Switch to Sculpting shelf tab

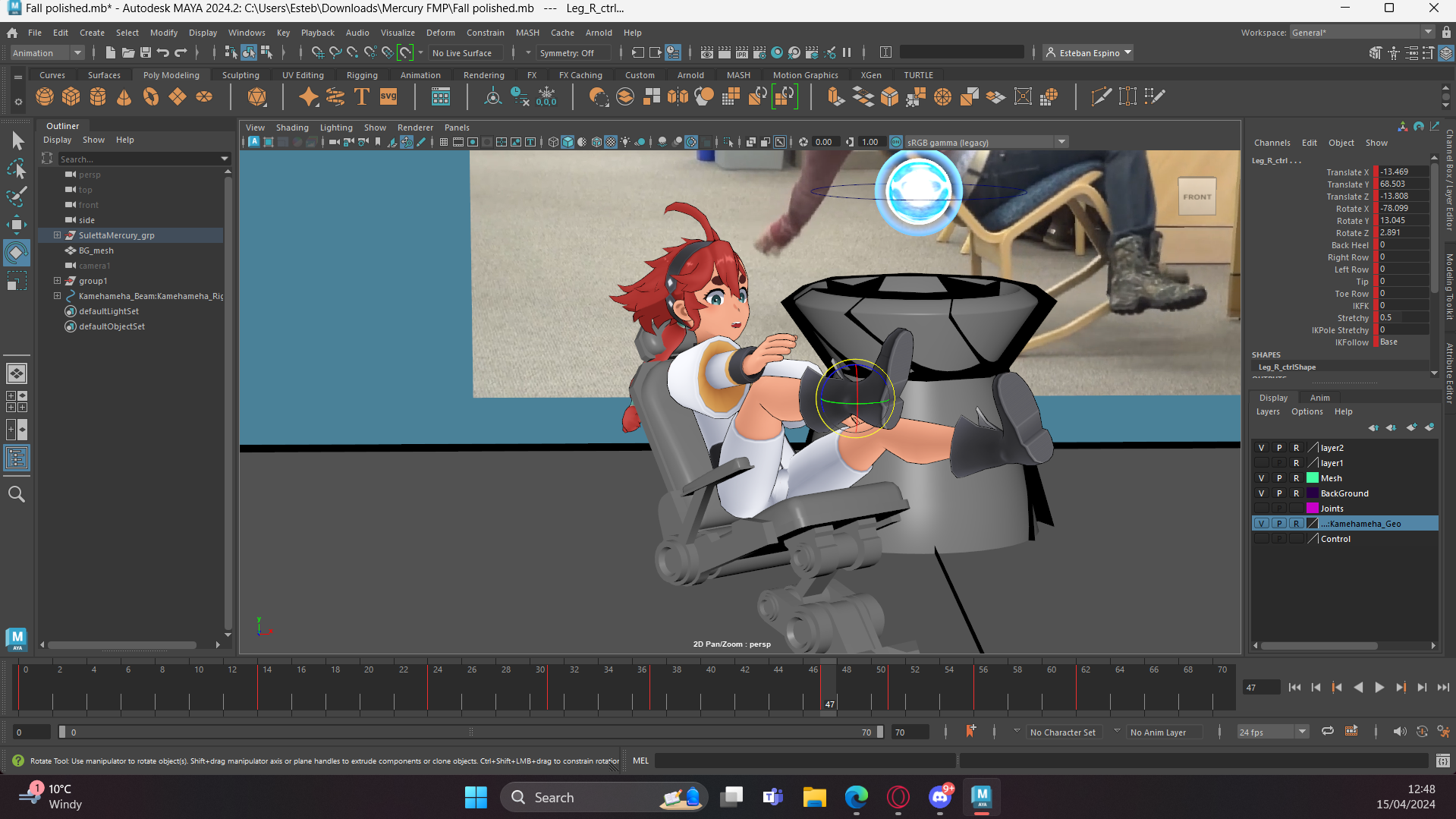[241, 75]
